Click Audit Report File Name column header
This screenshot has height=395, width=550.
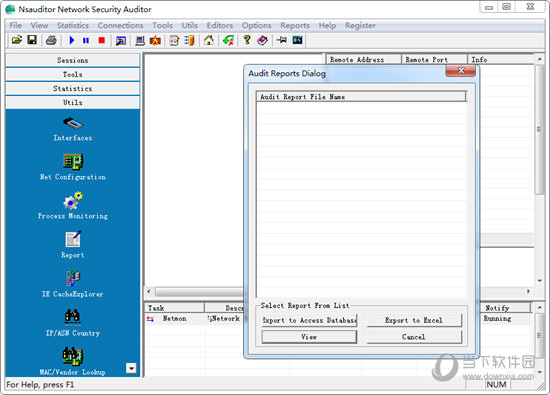coord(362,97)
